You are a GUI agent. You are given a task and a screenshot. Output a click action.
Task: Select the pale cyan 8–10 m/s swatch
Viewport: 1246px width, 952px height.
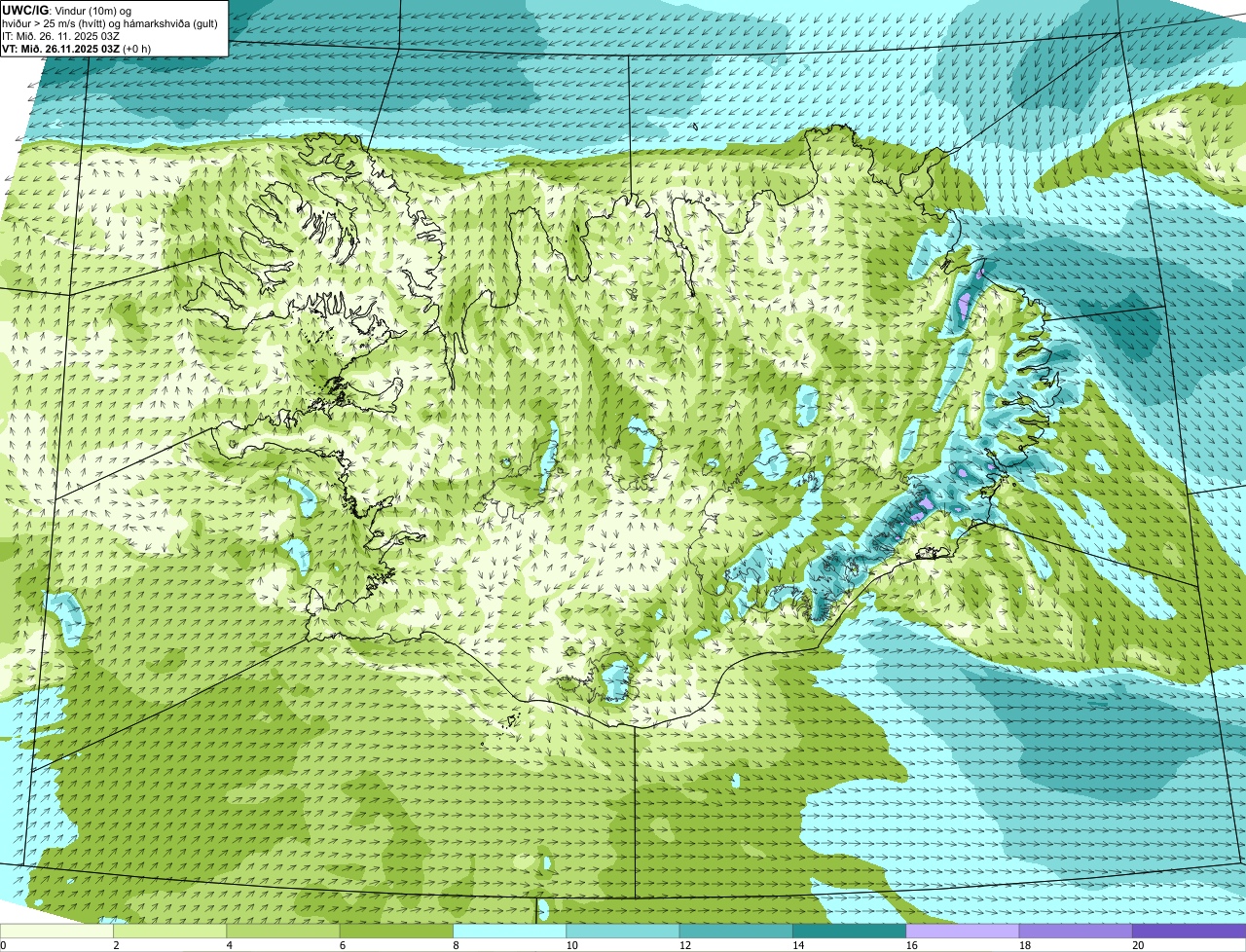click(x=510, y=932)
